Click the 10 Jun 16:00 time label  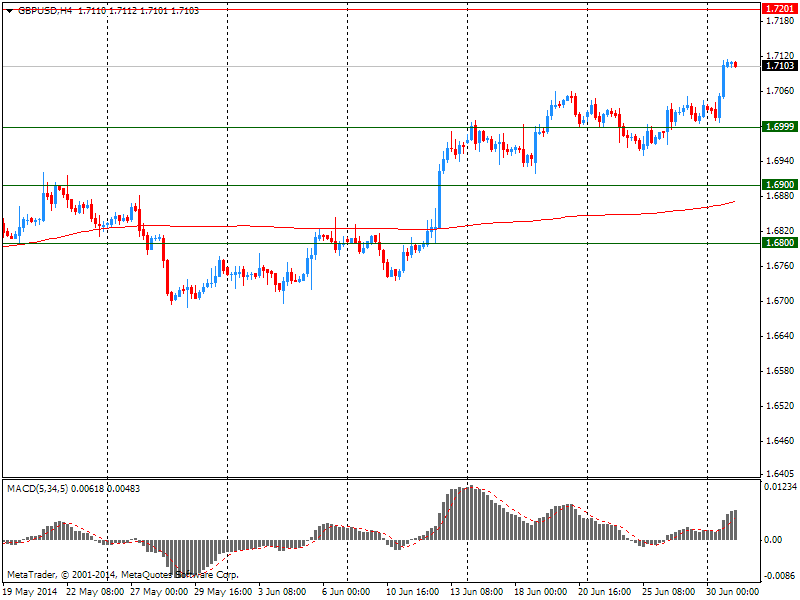[x=412, y=592]
